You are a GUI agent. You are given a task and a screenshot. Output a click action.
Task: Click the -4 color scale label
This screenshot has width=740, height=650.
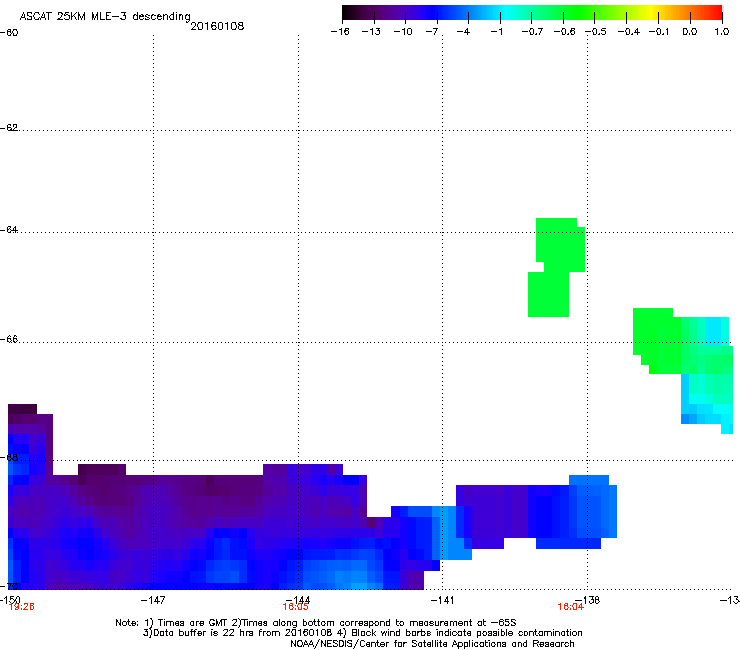click(x=463, y=32)
